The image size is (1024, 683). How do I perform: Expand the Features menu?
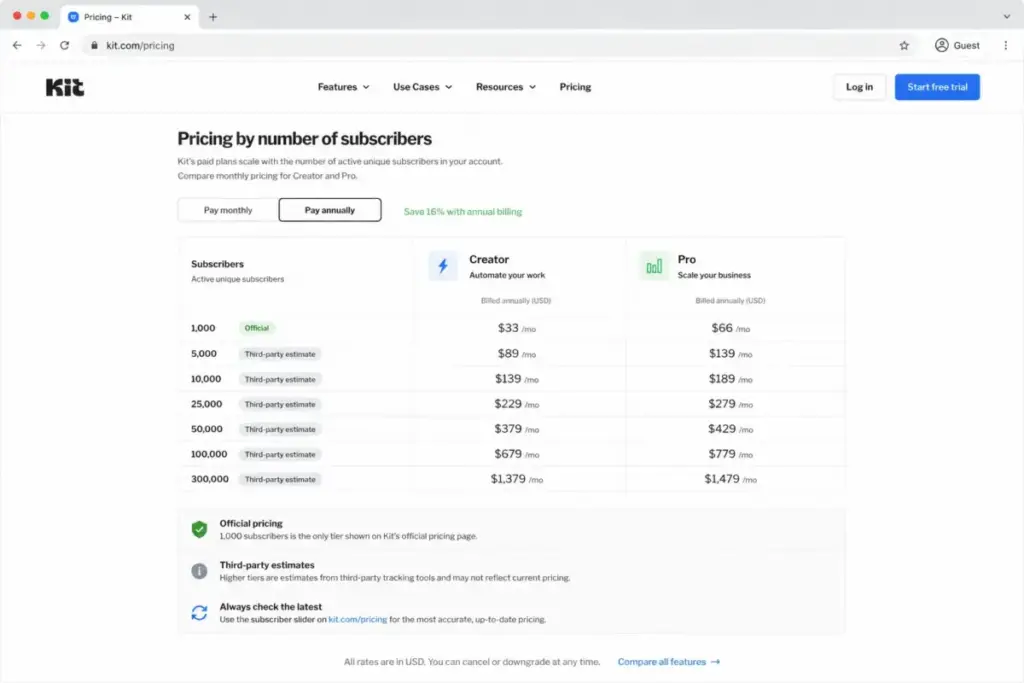[344, 87]
